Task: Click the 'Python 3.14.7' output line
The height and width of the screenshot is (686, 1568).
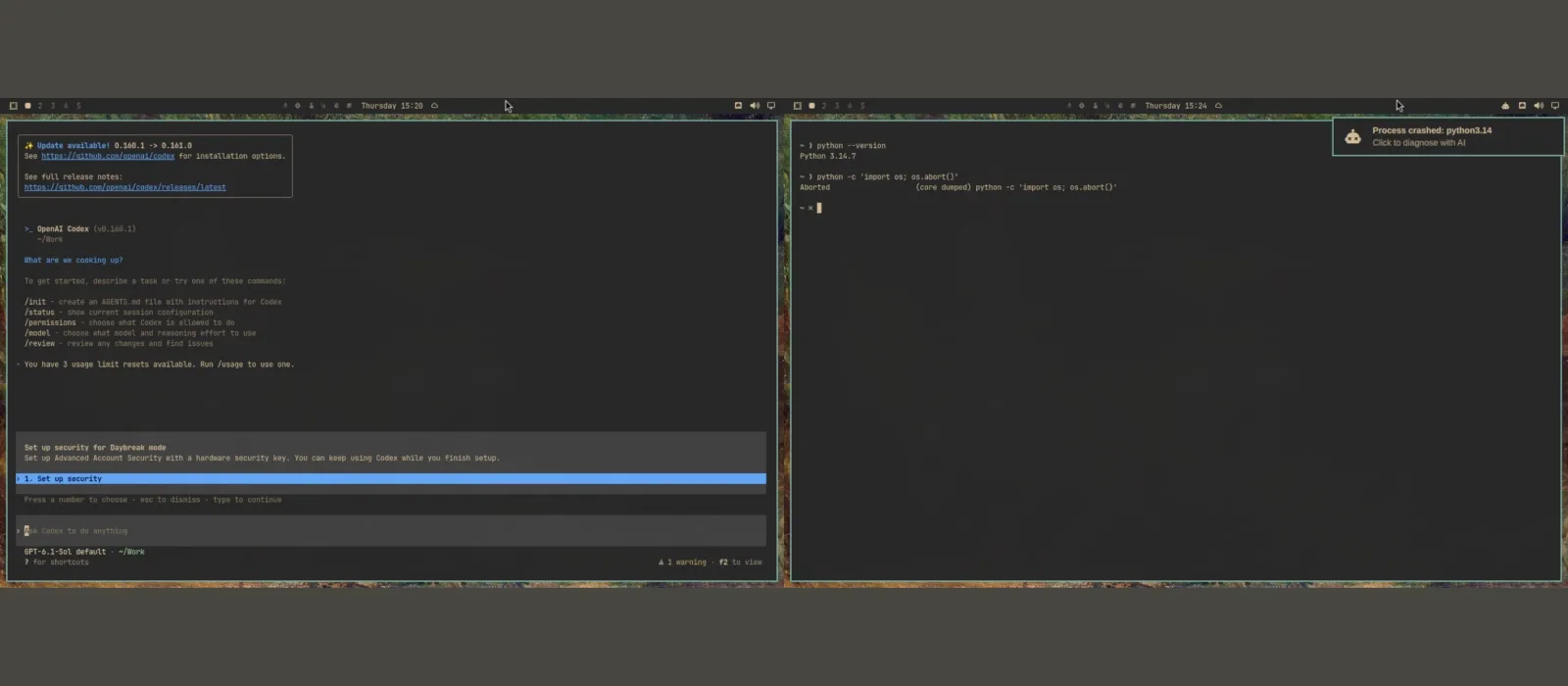Action: tap(828, 156)
